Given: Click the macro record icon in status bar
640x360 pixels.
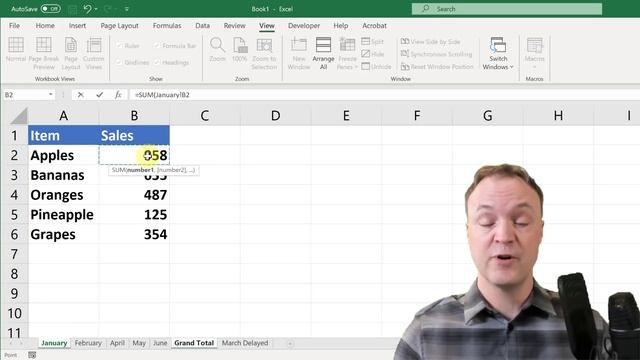Looking at the screenshot, I should pyautogui.click(x=32, y=355).
